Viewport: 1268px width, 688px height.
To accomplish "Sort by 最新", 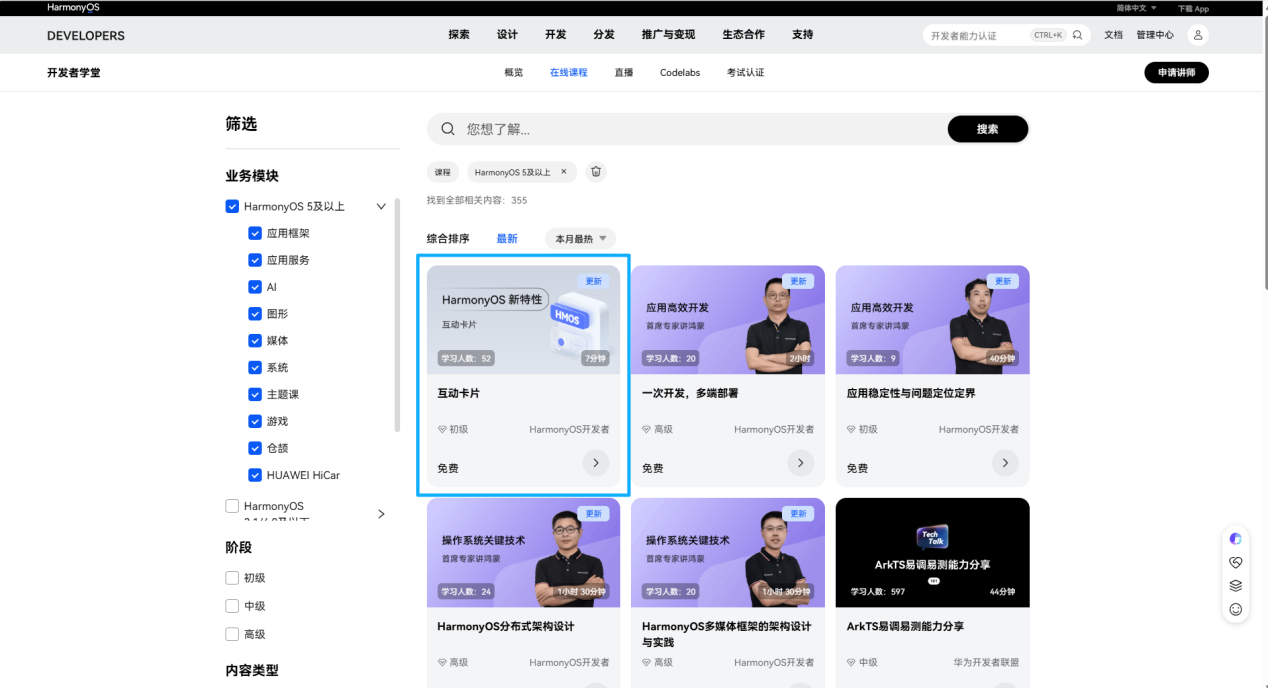I will coord(507,239).
